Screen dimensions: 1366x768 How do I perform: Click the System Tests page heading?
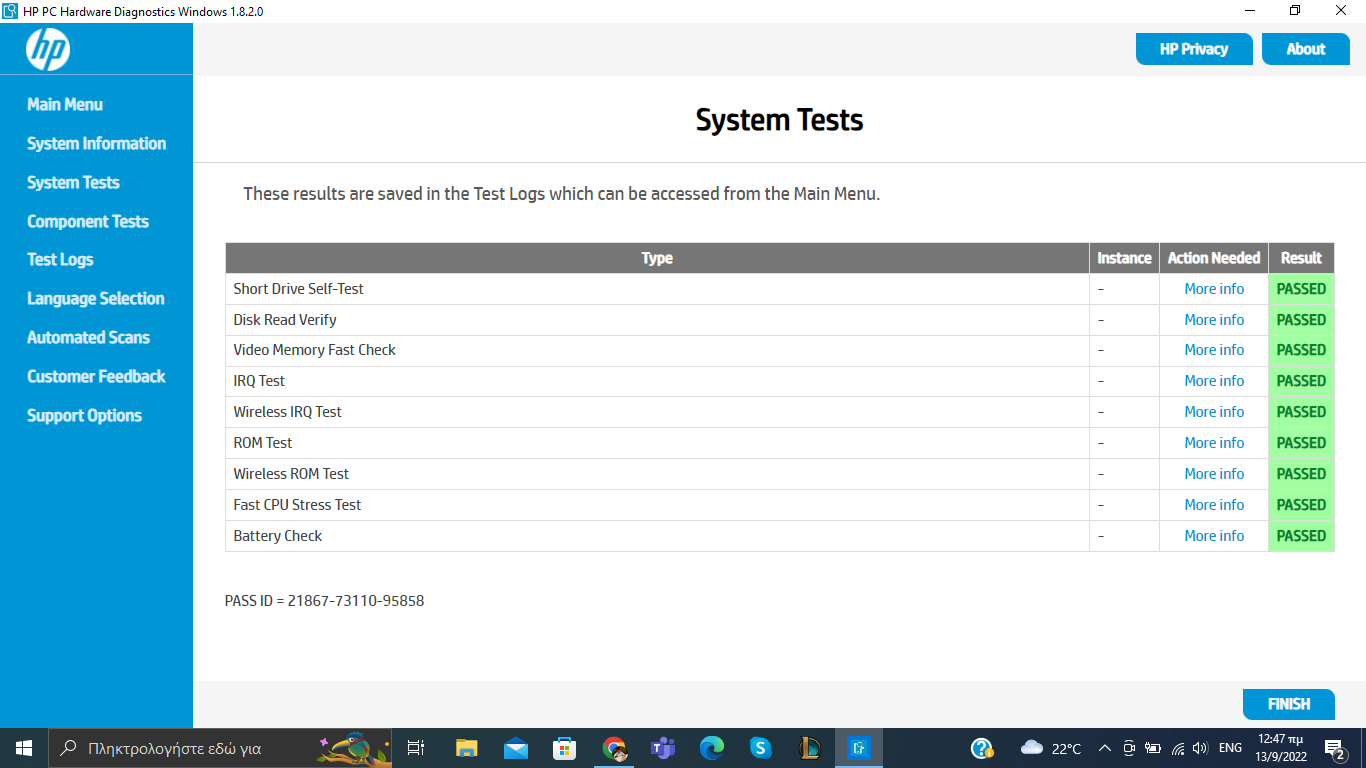pyautogui.click(x=779, y=120)
